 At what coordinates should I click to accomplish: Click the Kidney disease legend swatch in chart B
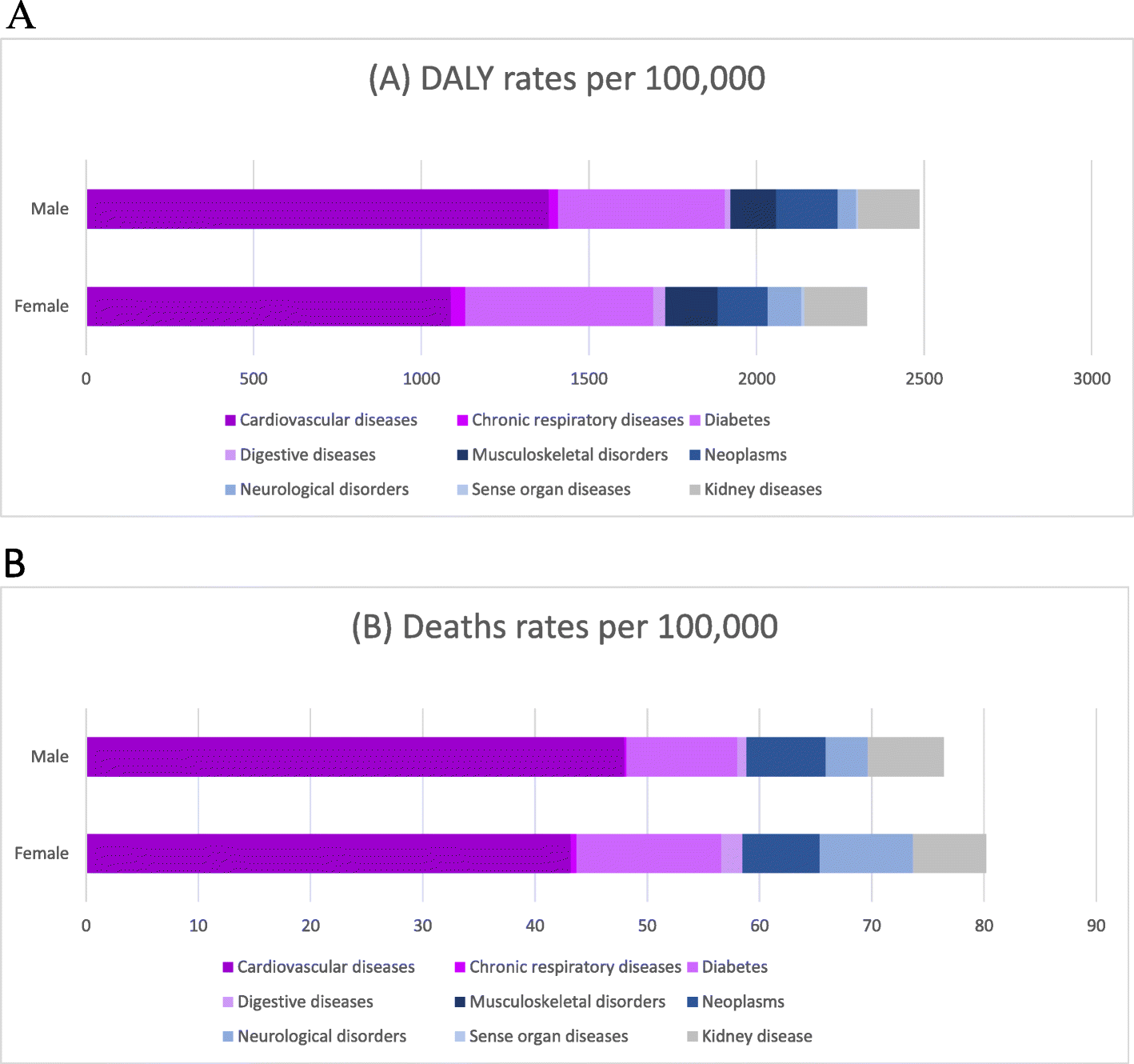[x=693, y=1037]
